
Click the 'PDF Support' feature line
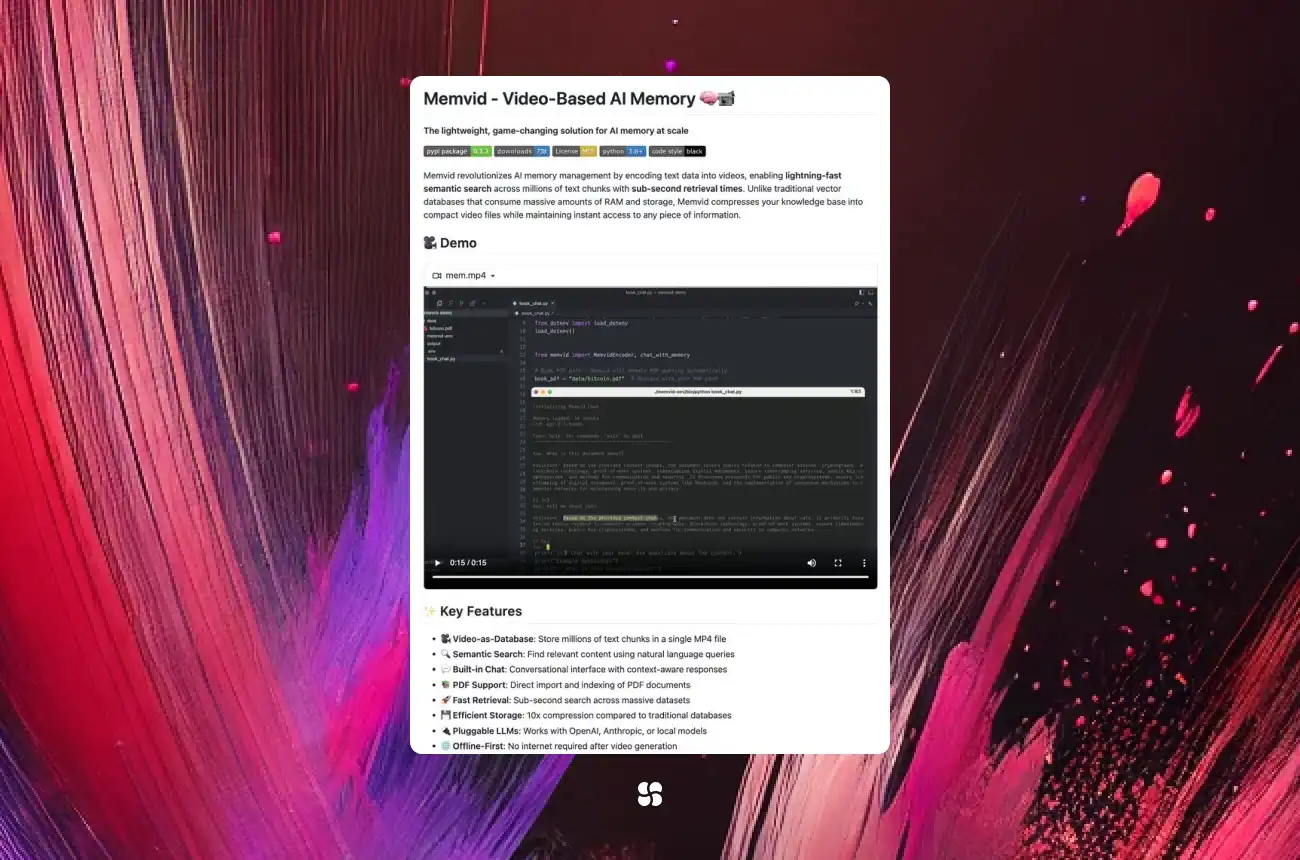click(x=565, y=685)
